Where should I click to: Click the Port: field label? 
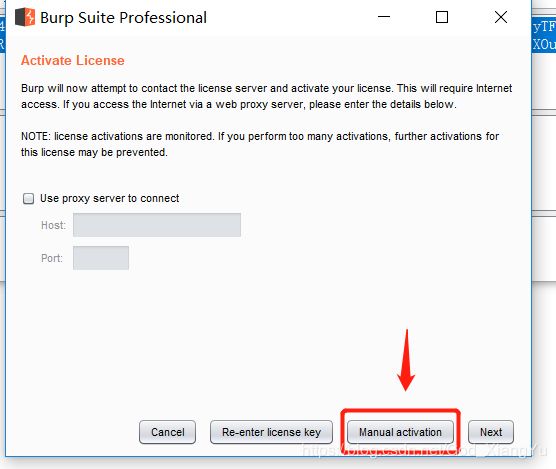[x=52, y=258]
